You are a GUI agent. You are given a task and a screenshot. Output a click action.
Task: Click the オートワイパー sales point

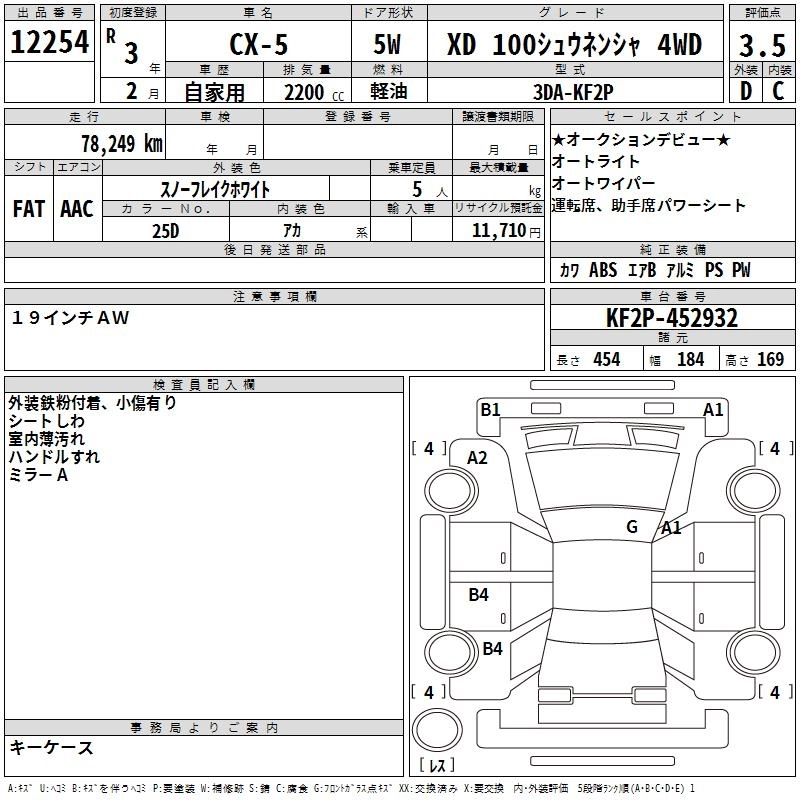[x=603, y=183]
